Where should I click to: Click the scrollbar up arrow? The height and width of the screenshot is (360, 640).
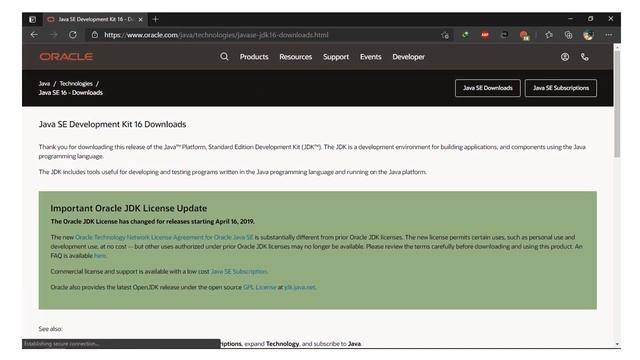(617, 47)
